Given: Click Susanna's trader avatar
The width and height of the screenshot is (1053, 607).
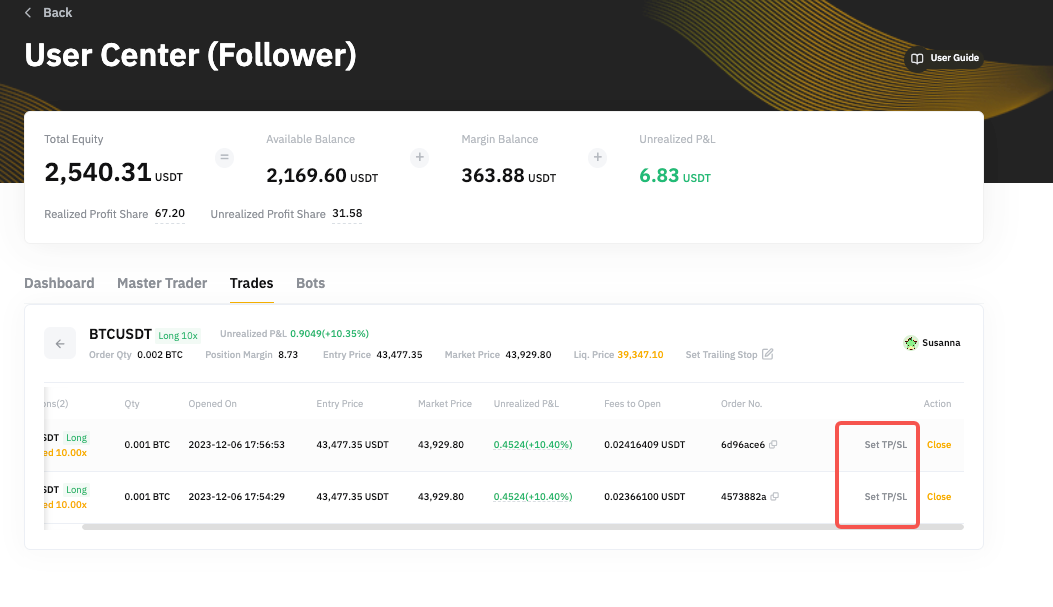Looking at the screenshot, I should pyautogui.click(x=910, y=343).
